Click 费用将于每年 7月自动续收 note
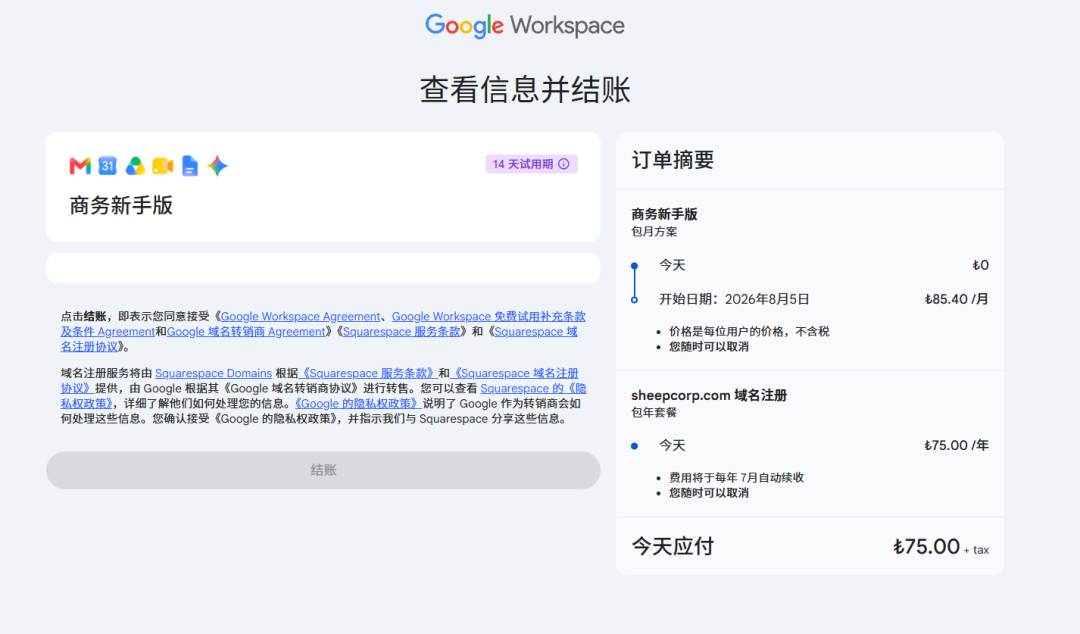Viewport: 1080px width, 634px height. pyautogui.click(x=737, y=478)
